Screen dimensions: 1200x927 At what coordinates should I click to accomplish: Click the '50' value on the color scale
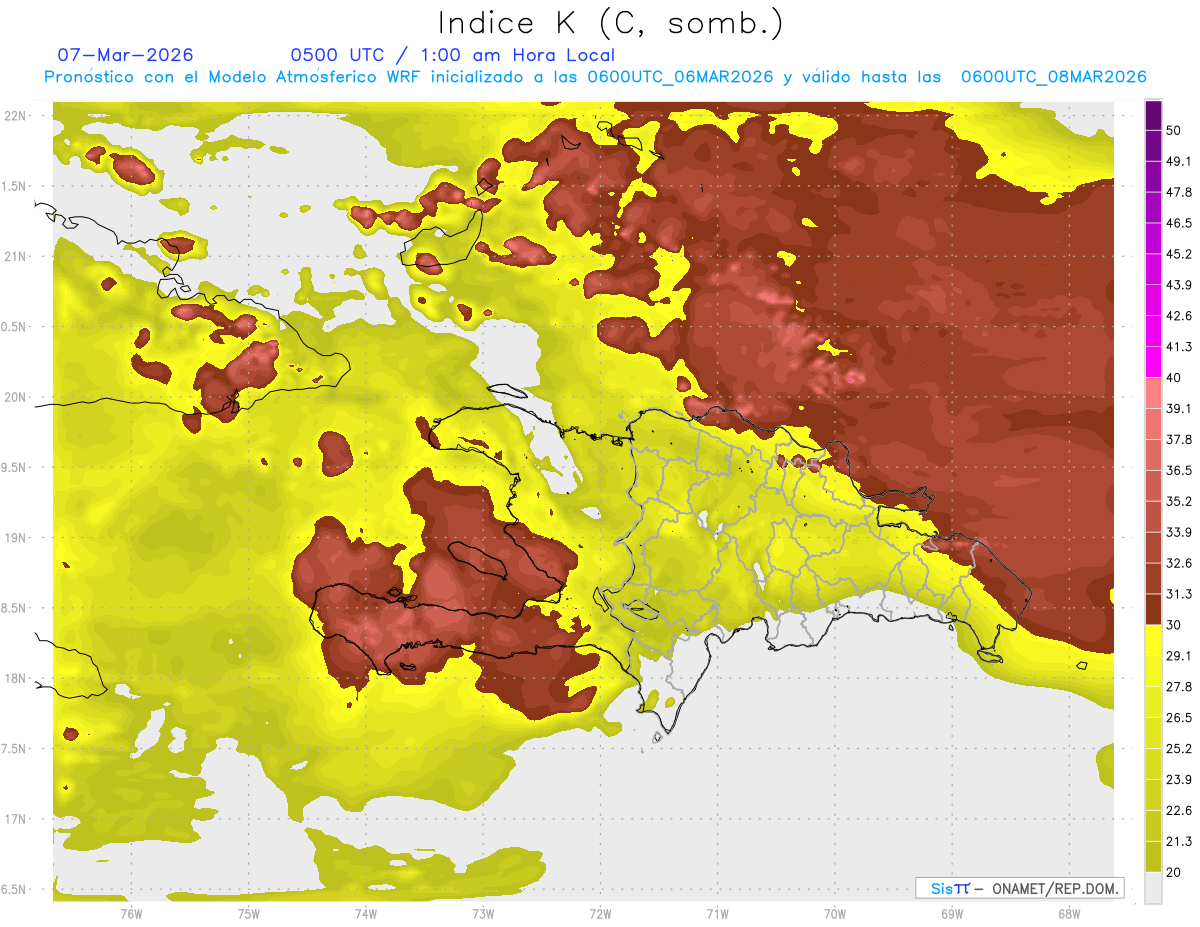(1175, 130)
